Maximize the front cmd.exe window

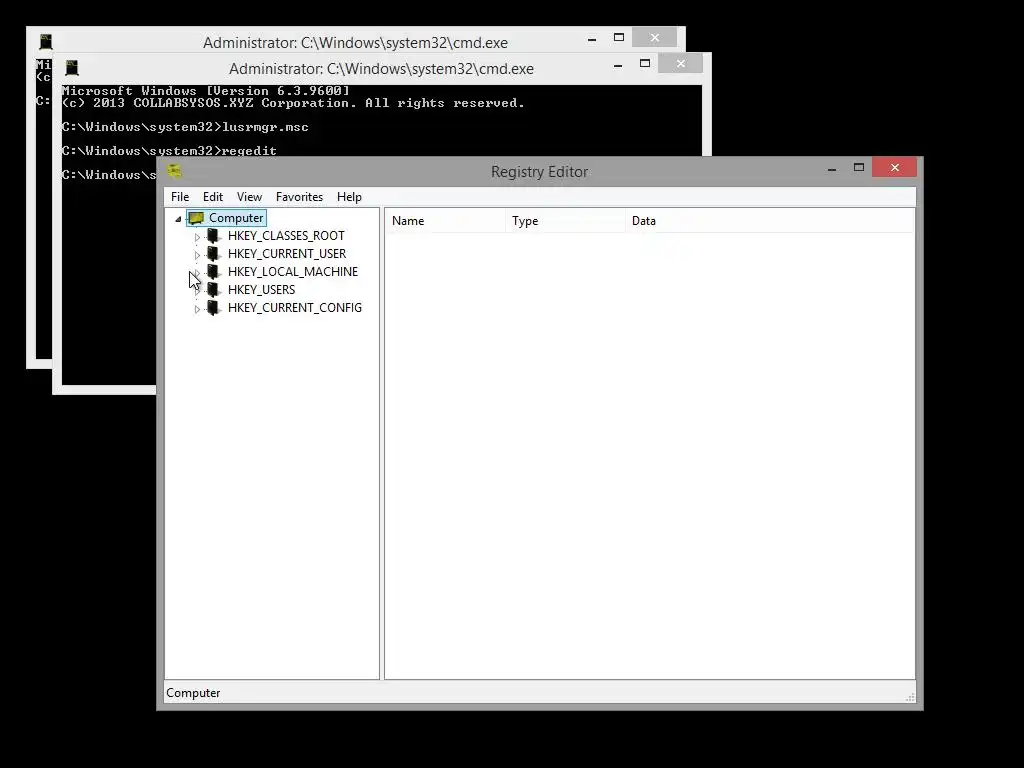tap(645, 63)
